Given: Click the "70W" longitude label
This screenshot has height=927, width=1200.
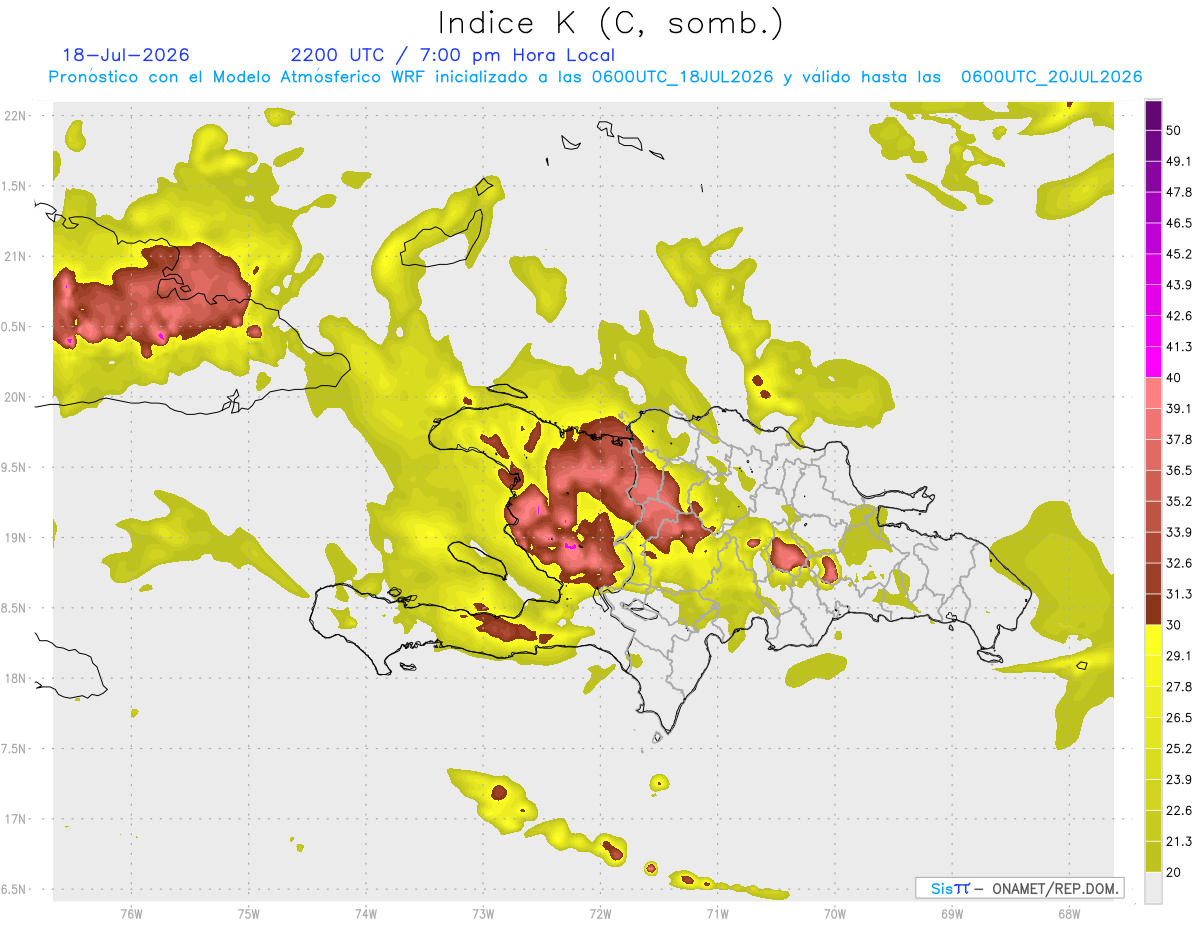Looking at the screenshot, I should (834, 913).
